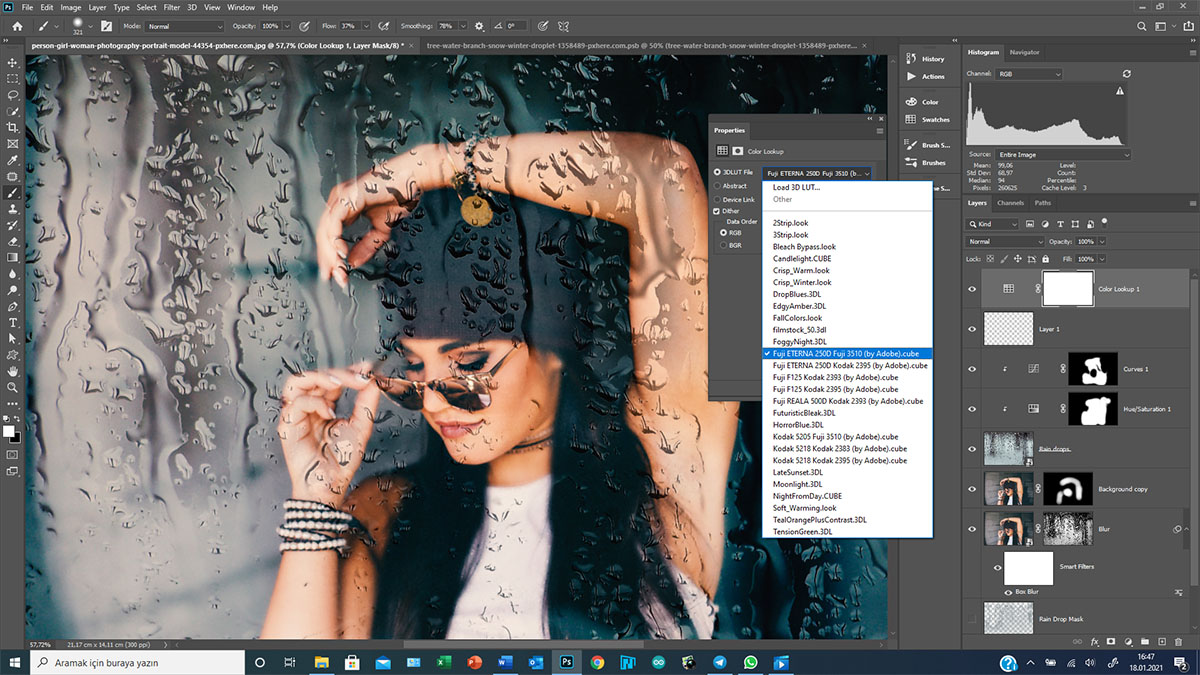The width and height of the screenshot is (1200, 675).
Task: Refresh the histogram with the uncached refresh icon
Action: pos(1127,74)
